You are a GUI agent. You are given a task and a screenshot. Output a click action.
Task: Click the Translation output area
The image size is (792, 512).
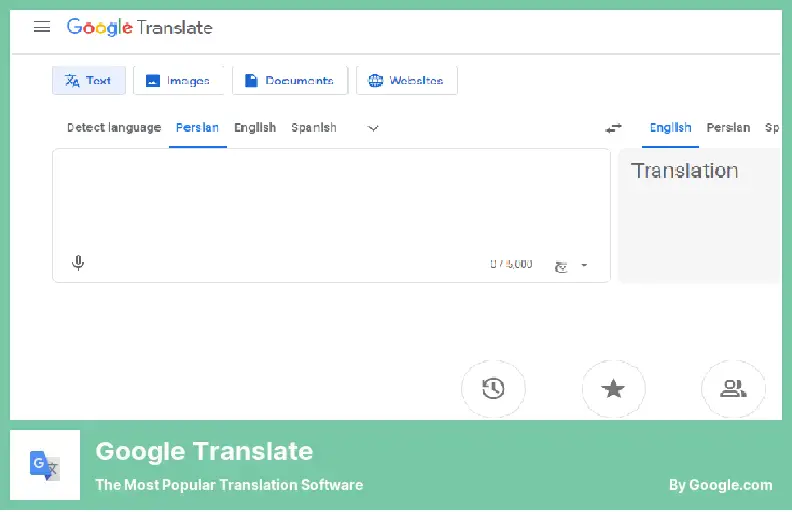coord(700,216)
